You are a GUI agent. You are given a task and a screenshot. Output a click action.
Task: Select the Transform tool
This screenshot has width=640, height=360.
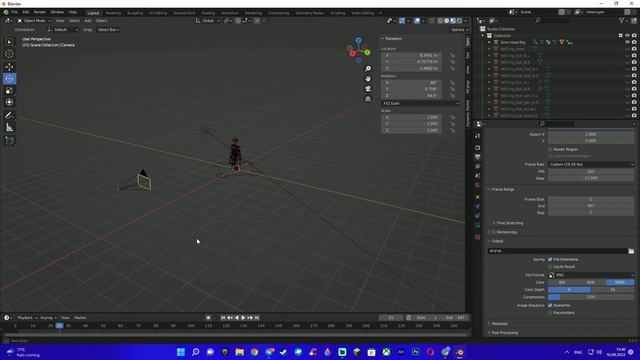[9, 102]
